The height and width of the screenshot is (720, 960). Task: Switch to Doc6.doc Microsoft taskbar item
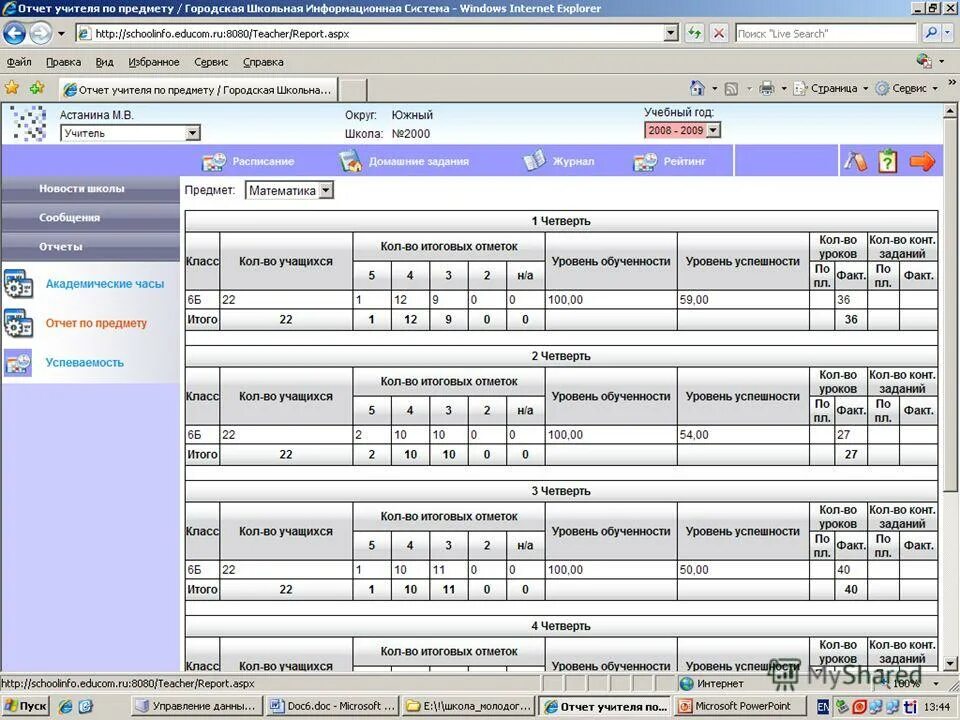coord(333,706)
